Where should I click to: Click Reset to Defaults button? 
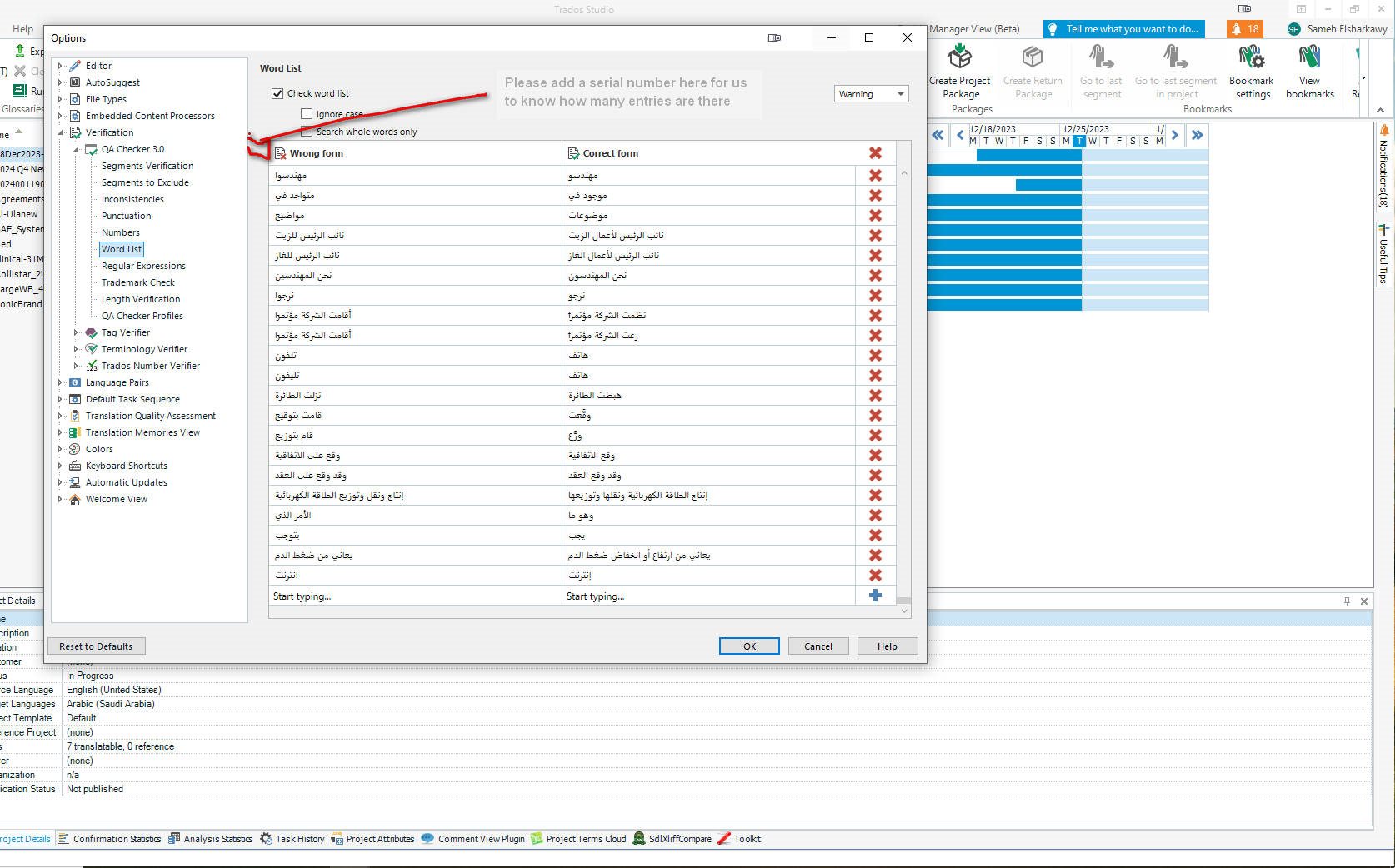(x=96, y=646)
